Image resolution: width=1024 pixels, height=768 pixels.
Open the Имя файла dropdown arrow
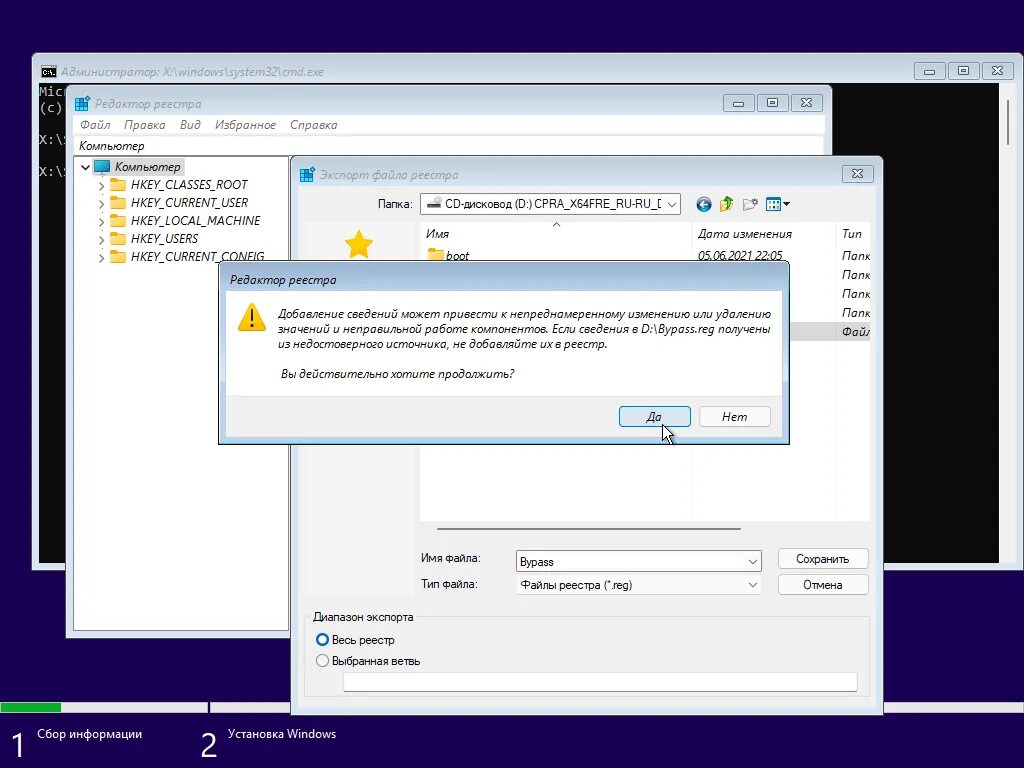coord(752,562)
